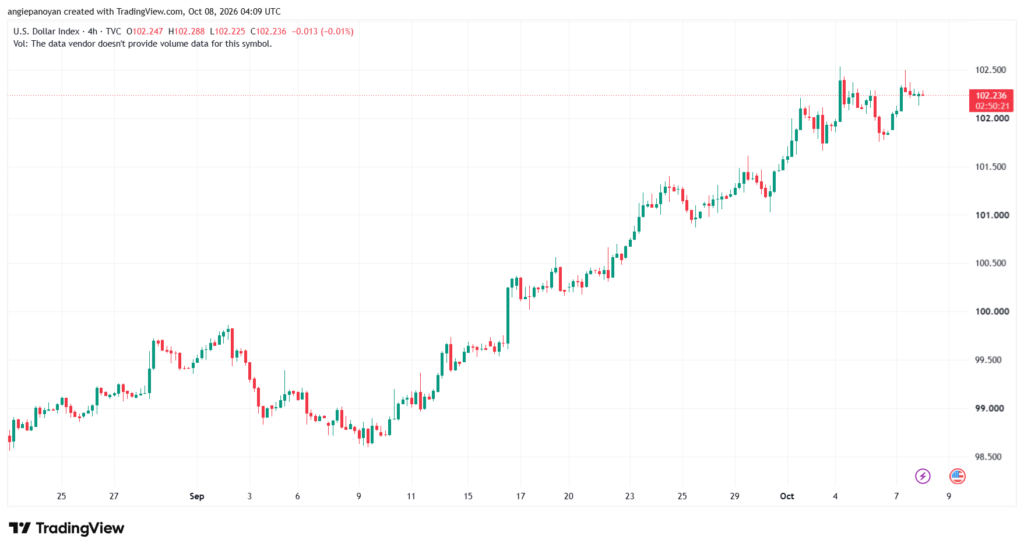Click the Sep date label on time axis
Screen dimensions: 1024x550
pos(197,496)
